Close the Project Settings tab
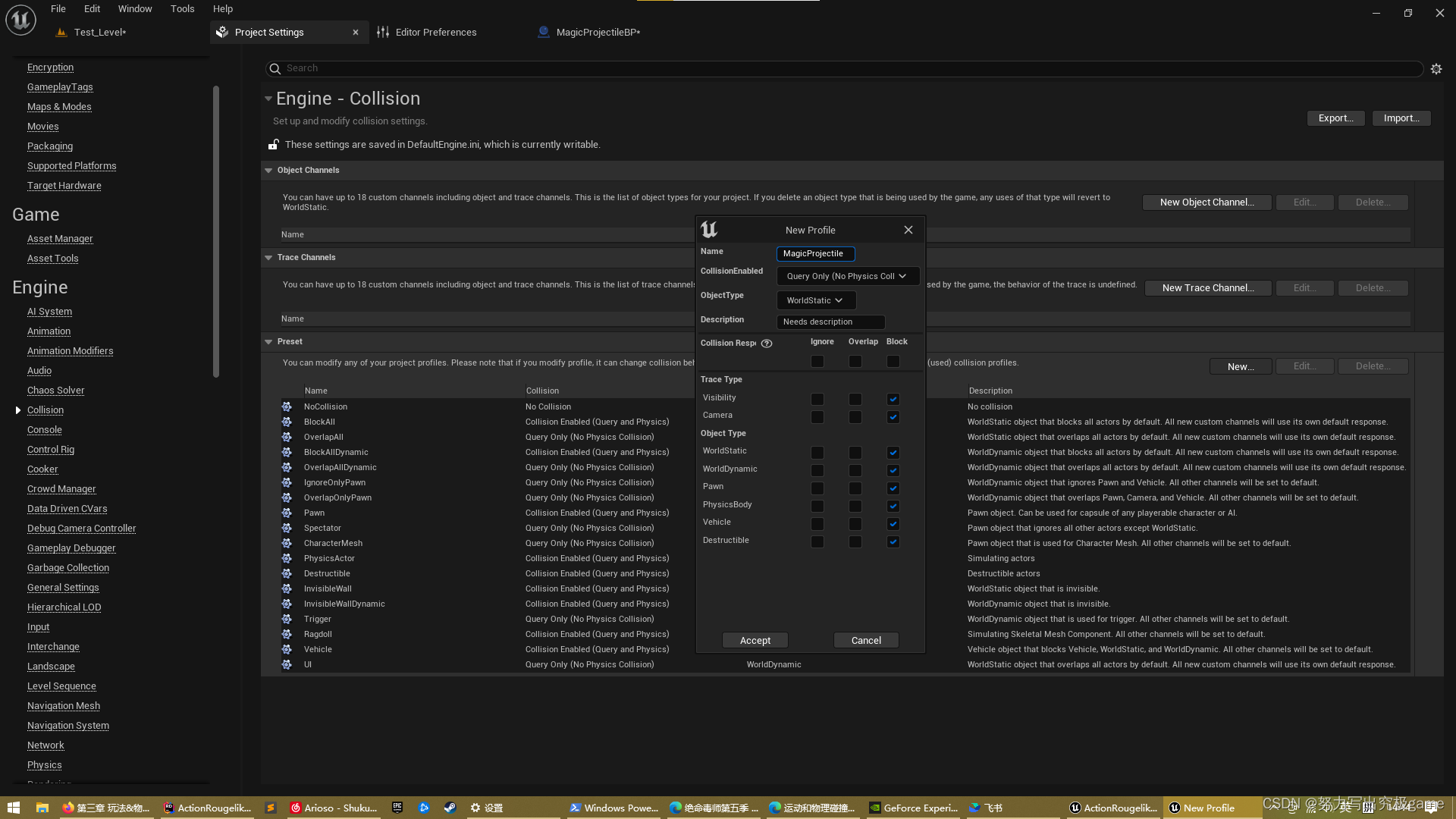Viewport: 1456px width, 819px height. click(356, 32)
